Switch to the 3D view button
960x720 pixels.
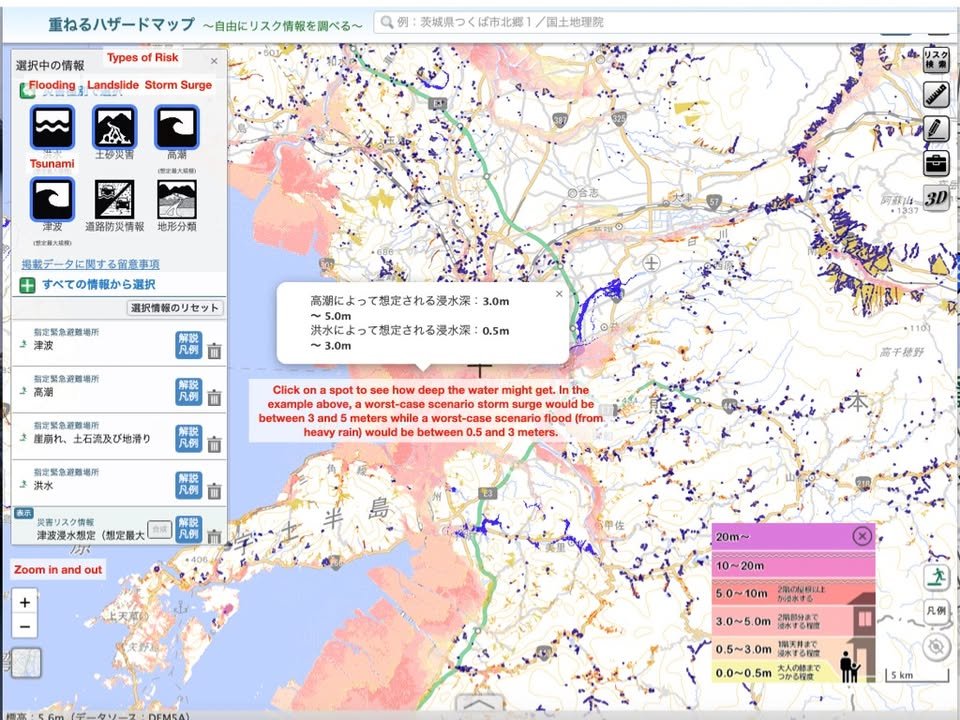click(936, 197)
